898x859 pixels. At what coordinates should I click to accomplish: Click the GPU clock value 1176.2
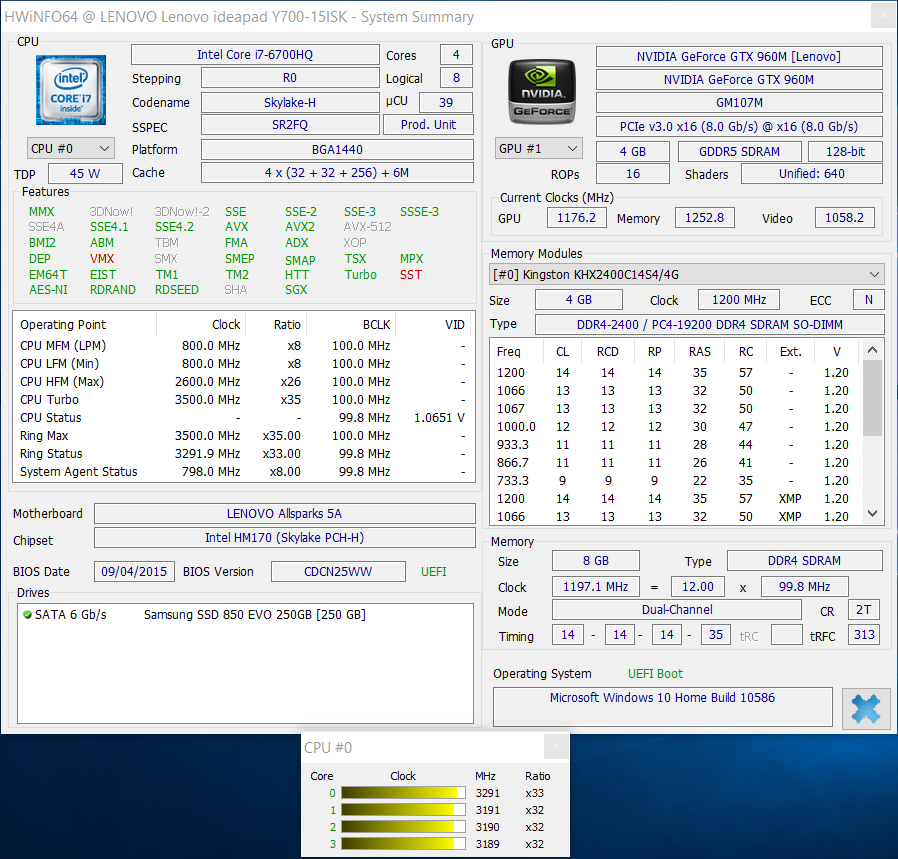[x=577, y=218]
